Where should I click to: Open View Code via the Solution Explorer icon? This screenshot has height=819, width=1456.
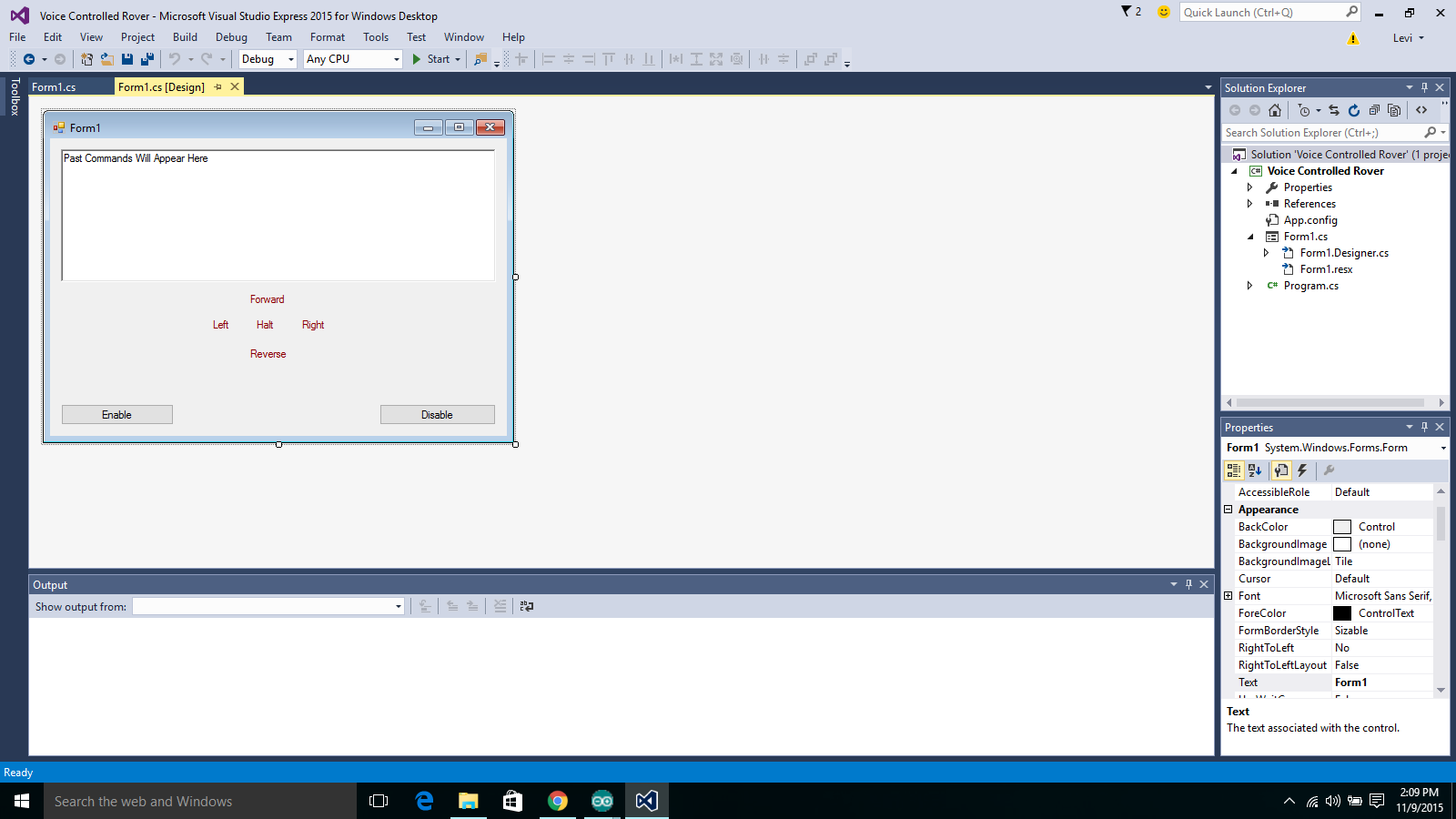[1421, 110]
